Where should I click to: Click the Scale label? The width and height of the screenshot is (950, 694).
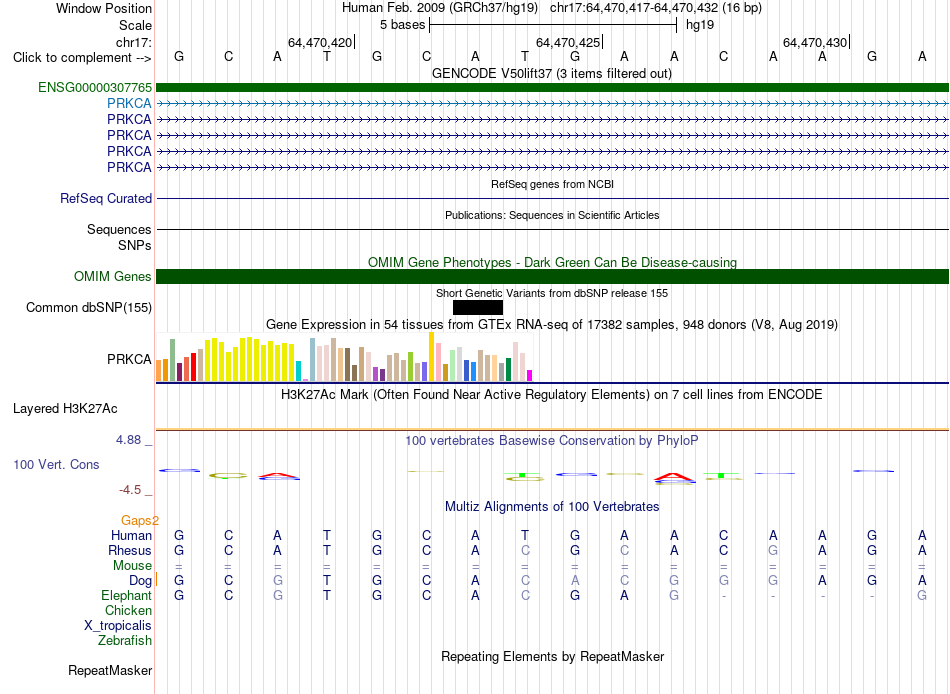[135, 25]
